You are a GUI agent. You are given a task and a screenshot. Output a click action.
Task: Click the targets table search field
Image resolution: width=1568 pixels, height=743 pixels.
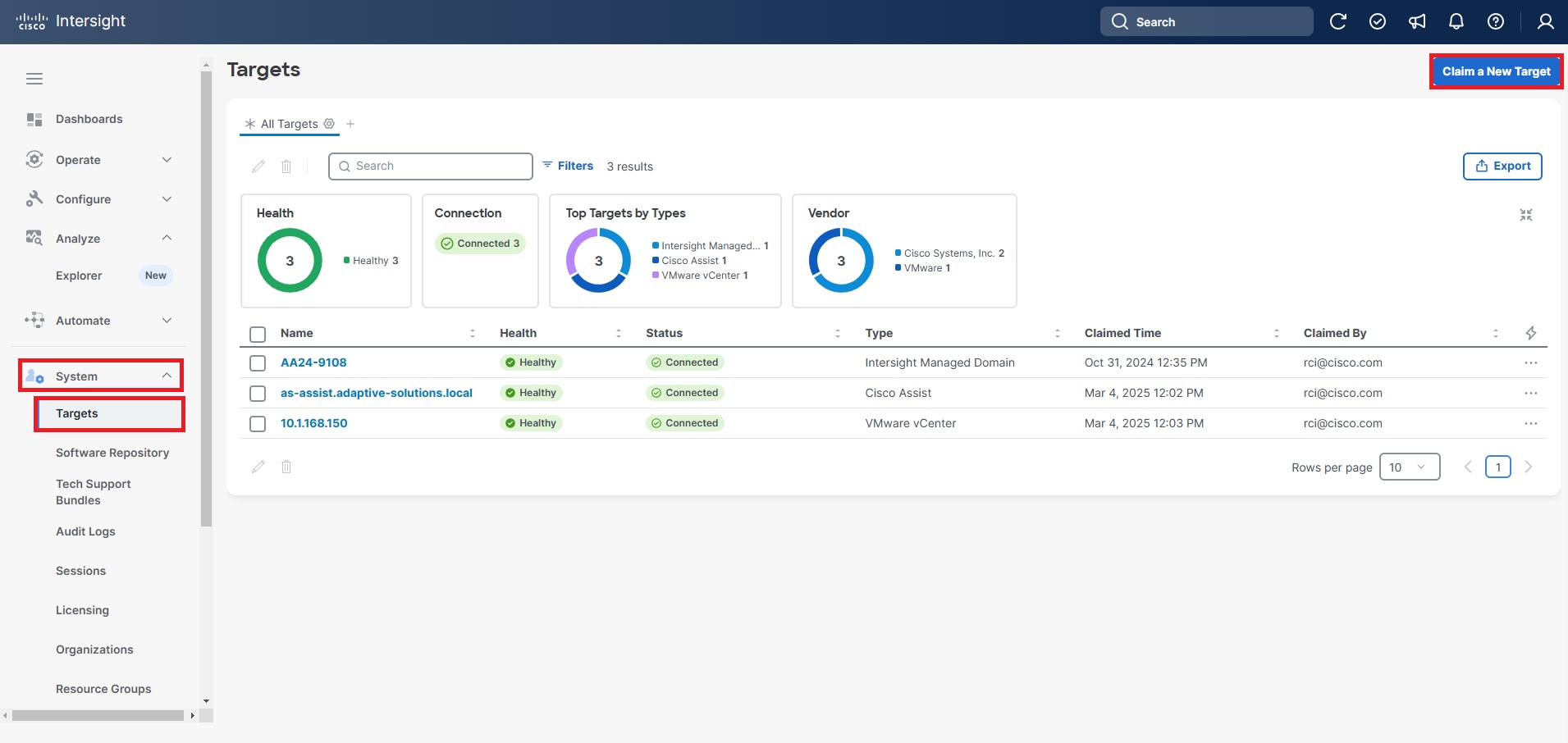(431, 166)
